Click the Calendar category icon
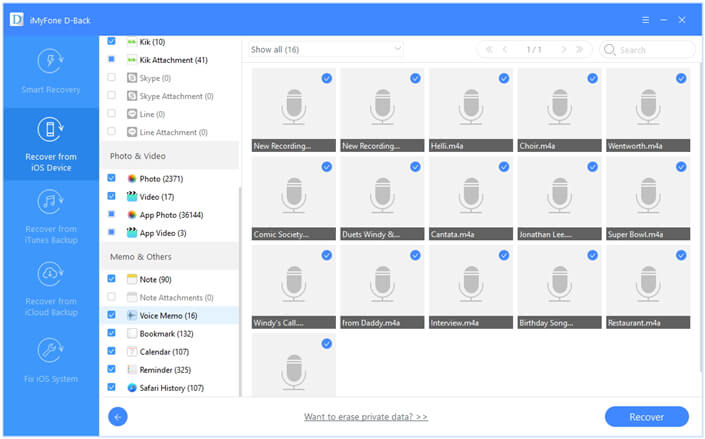Image resolution: width=705 pixels, height=439 pixels. [132, 351]
